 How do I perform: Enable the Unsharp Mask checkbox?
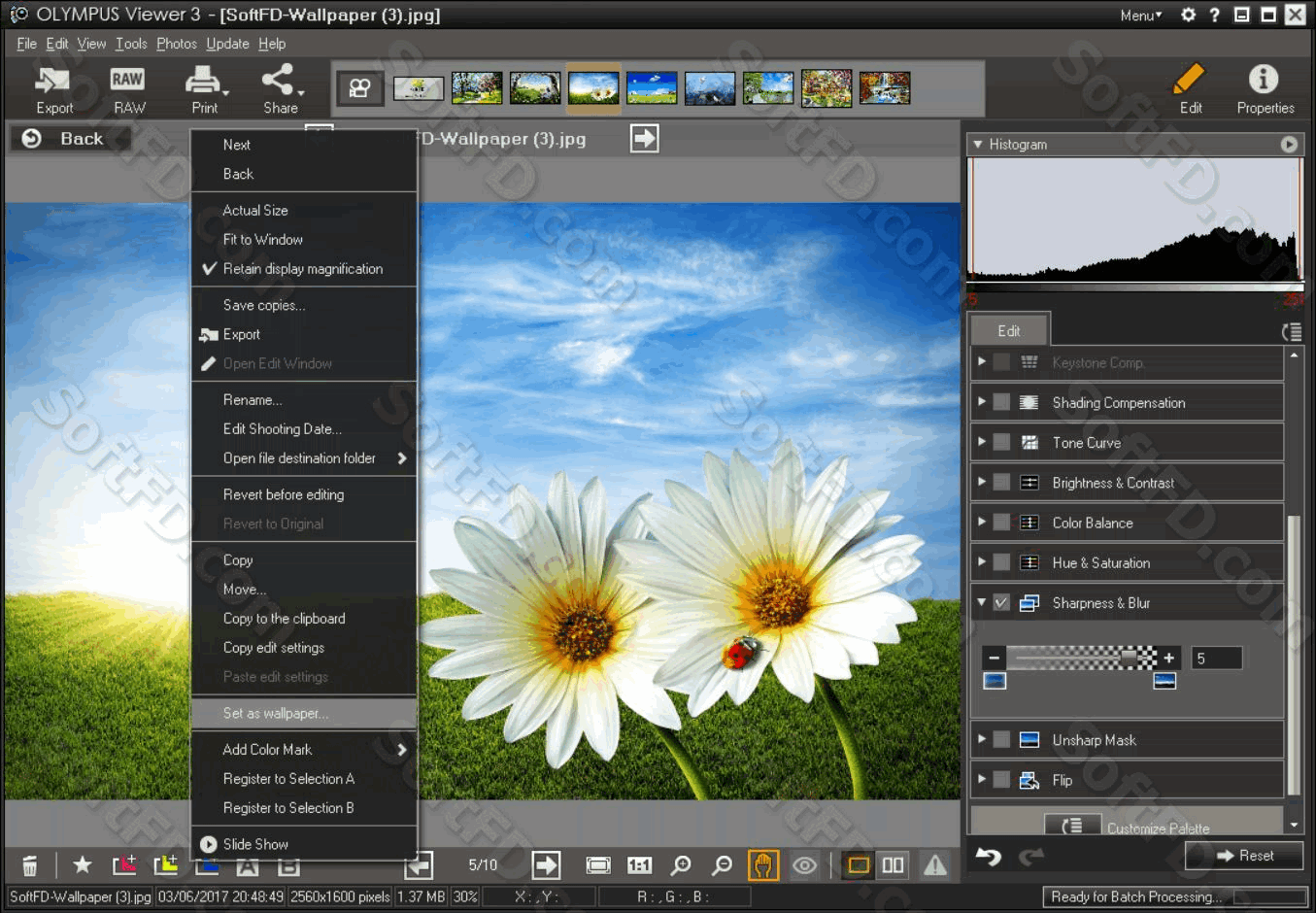coord(1001,740)
